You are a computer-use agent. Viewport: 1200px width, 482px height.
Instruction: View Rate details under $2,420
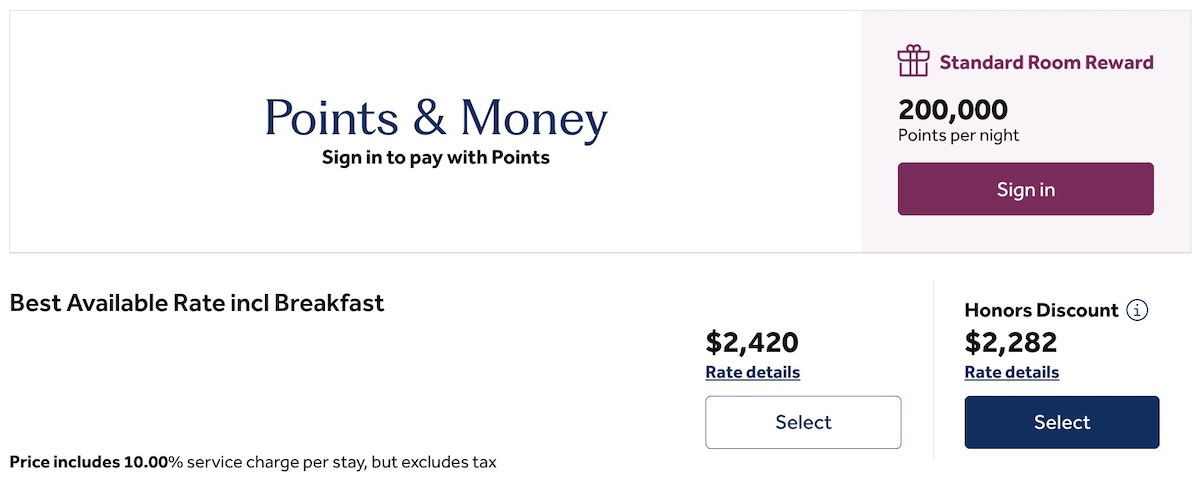pyautogui.click(x=753, y=372)
